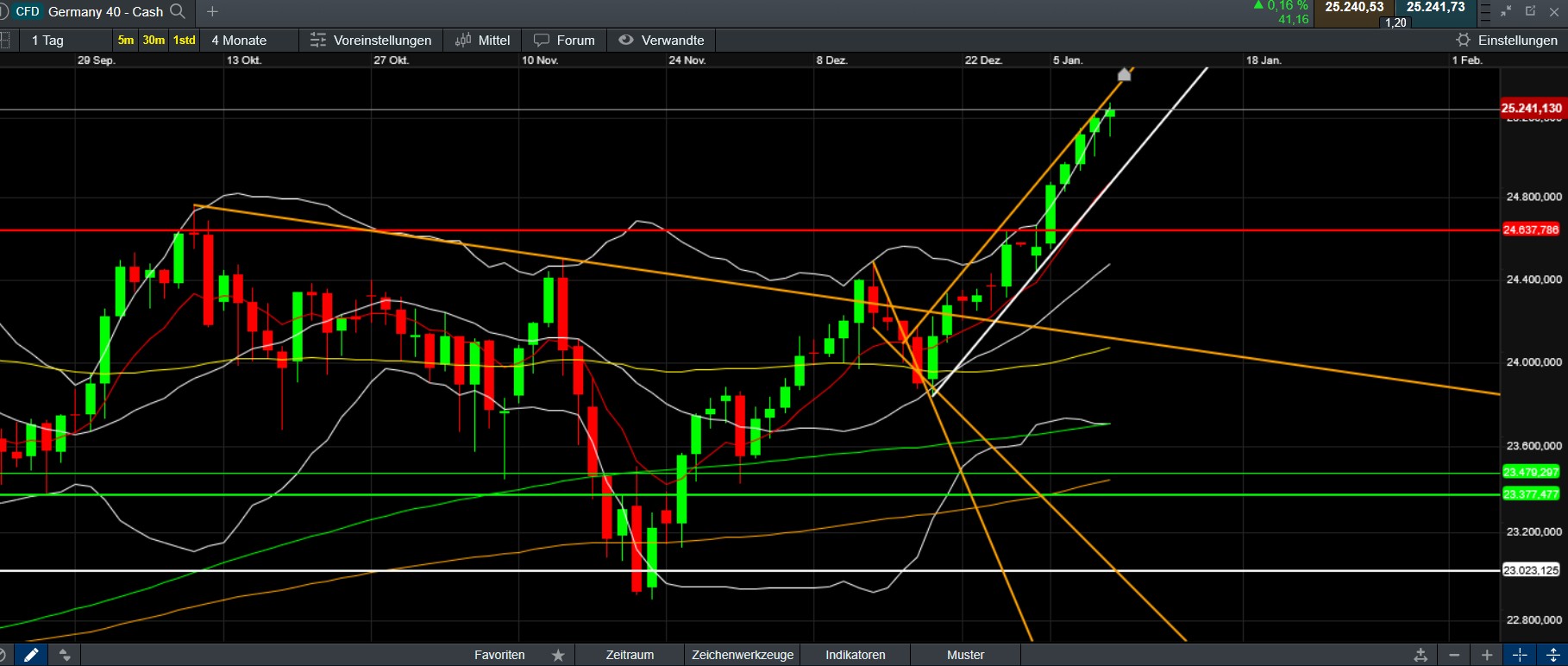
Task: Toggle the Verwandte eye view
Action: (626, 41)
